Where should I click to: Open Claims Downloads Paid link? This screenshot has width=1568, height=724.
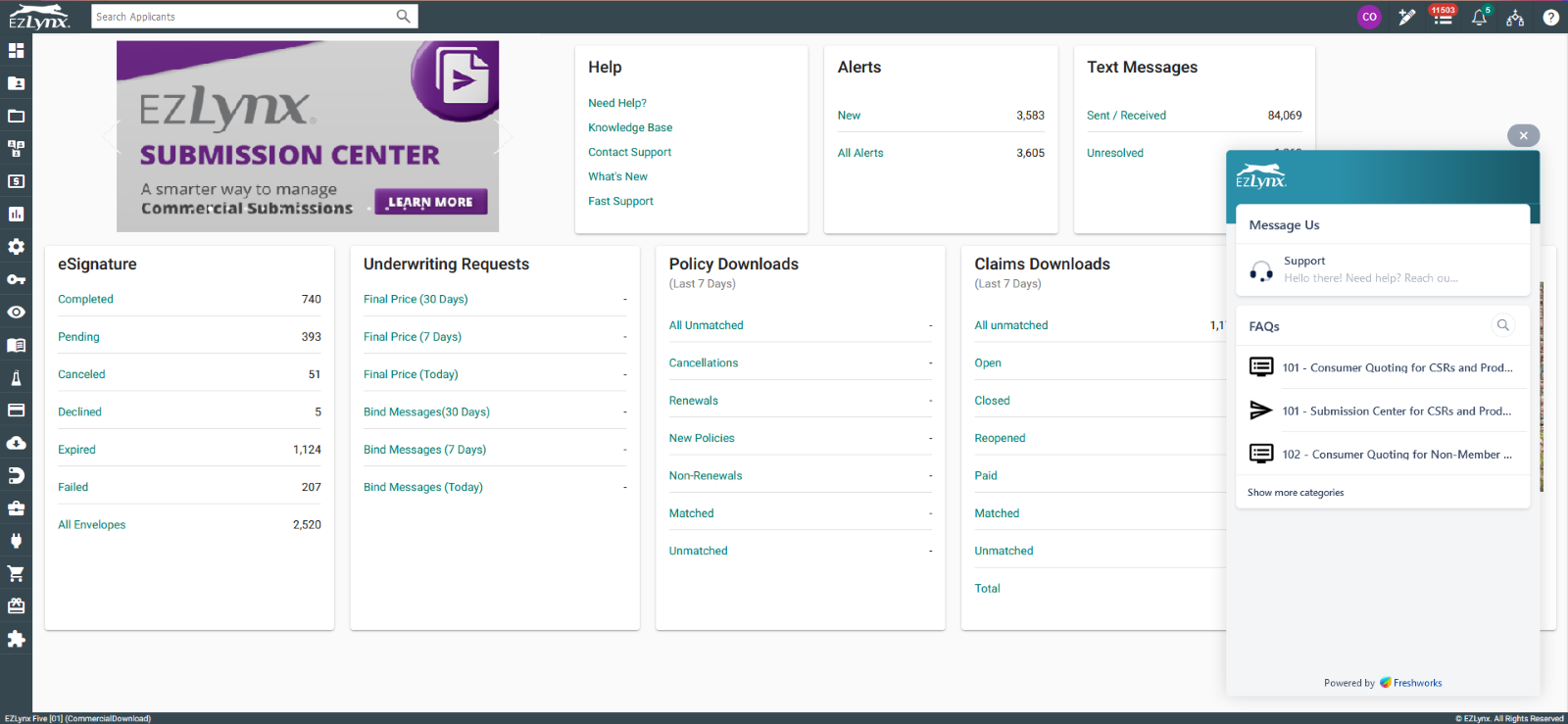point(986,476)
